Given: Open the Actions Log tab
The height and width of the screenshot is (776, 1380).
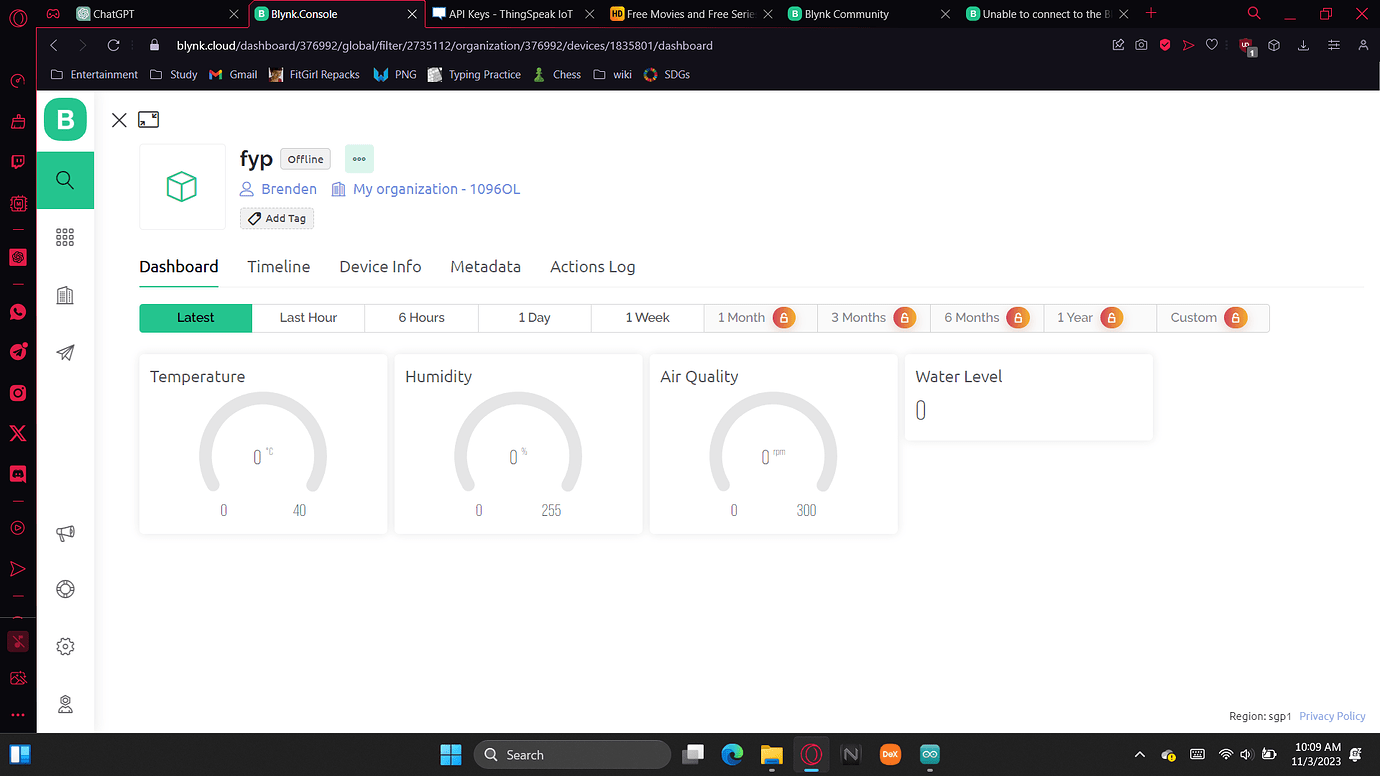Looking at the screenshot, I should 592,266.
